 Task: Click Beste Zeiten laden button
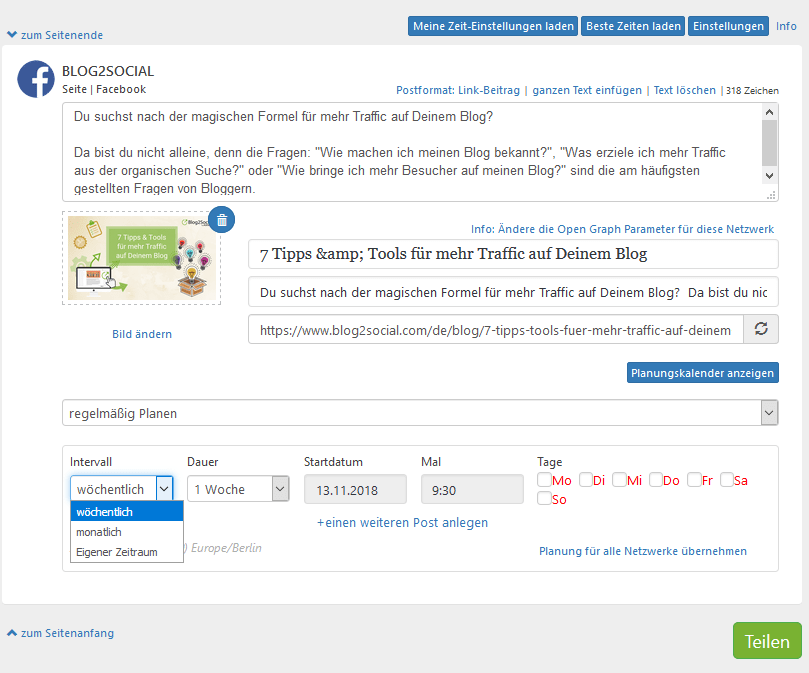coord(633,26)
